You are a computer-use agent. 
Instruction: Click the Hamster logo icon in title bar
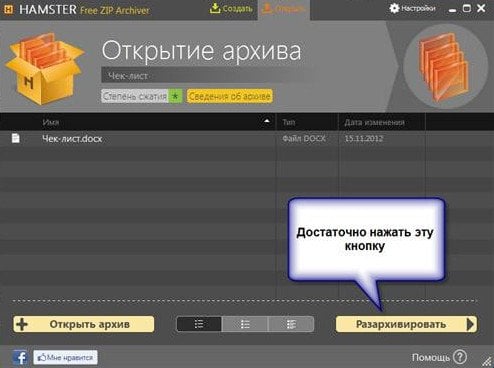tap(9, 9)
